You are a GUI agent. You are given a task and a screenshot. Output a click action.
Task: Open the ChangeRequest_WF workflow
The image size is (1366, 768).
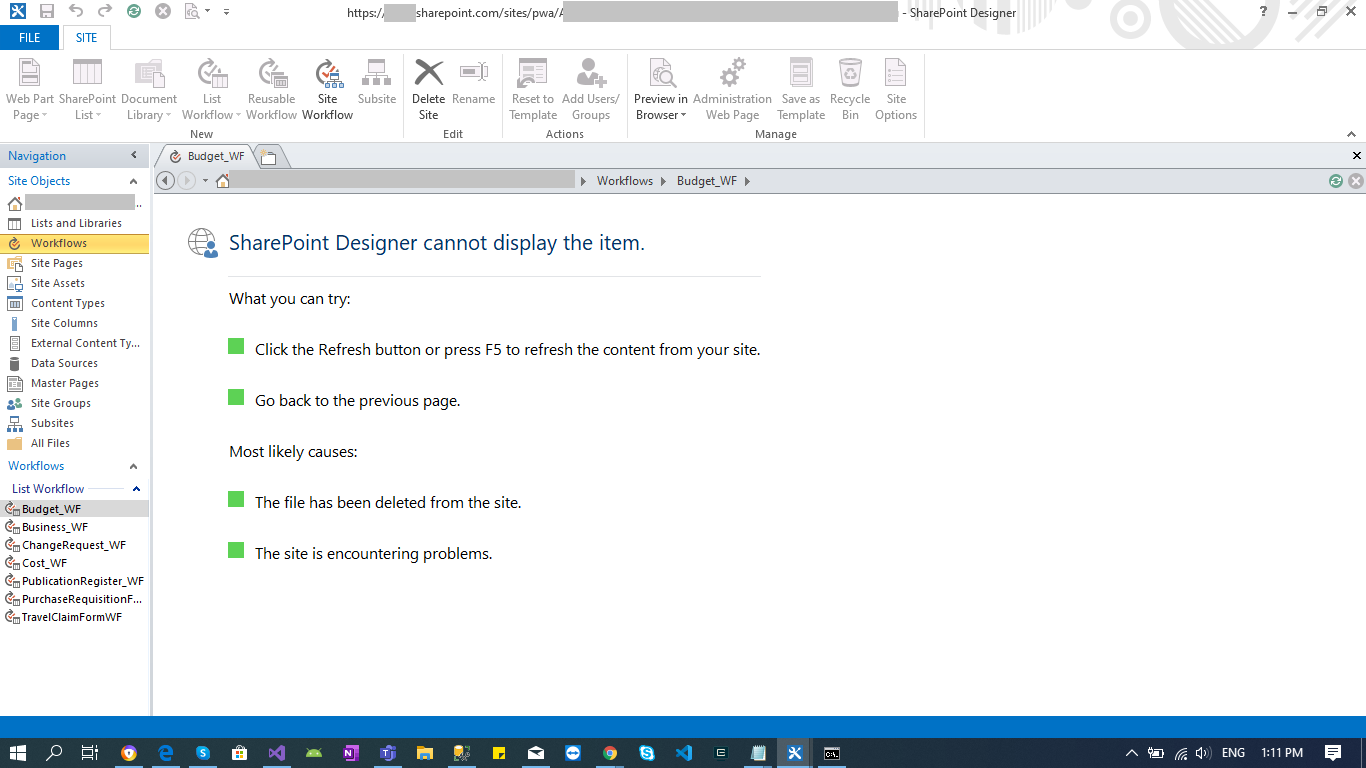(x=75, y=545)
